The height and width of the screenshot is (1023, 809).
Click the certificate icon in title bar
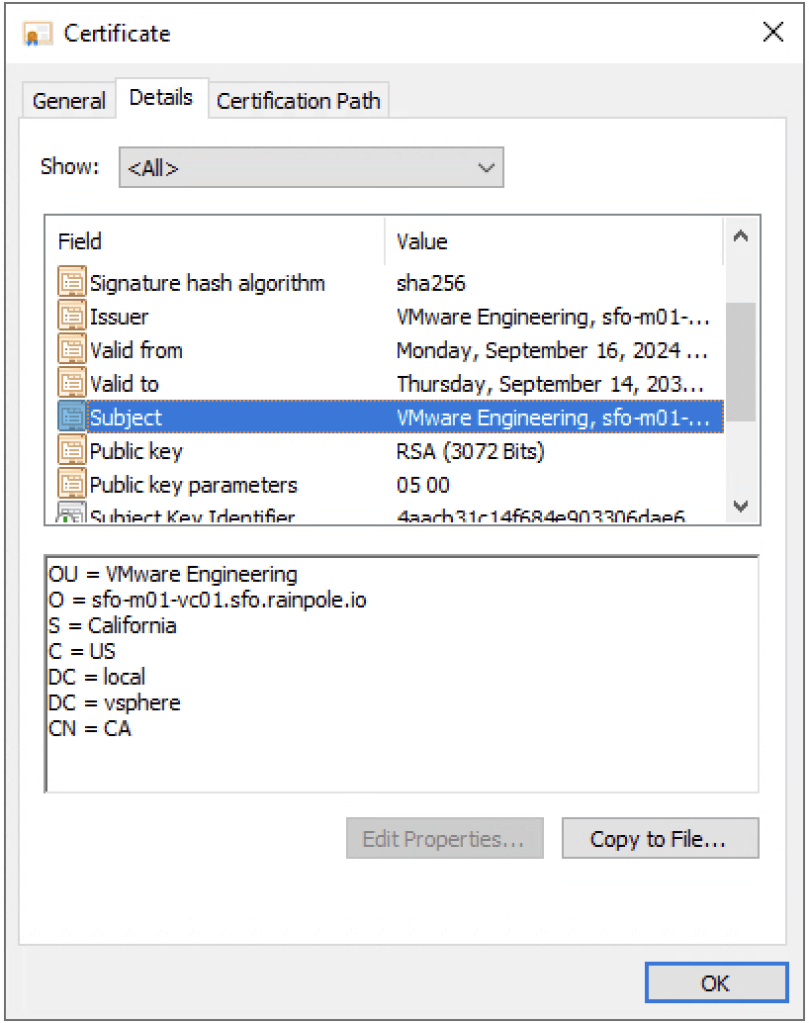click(37, 34)
